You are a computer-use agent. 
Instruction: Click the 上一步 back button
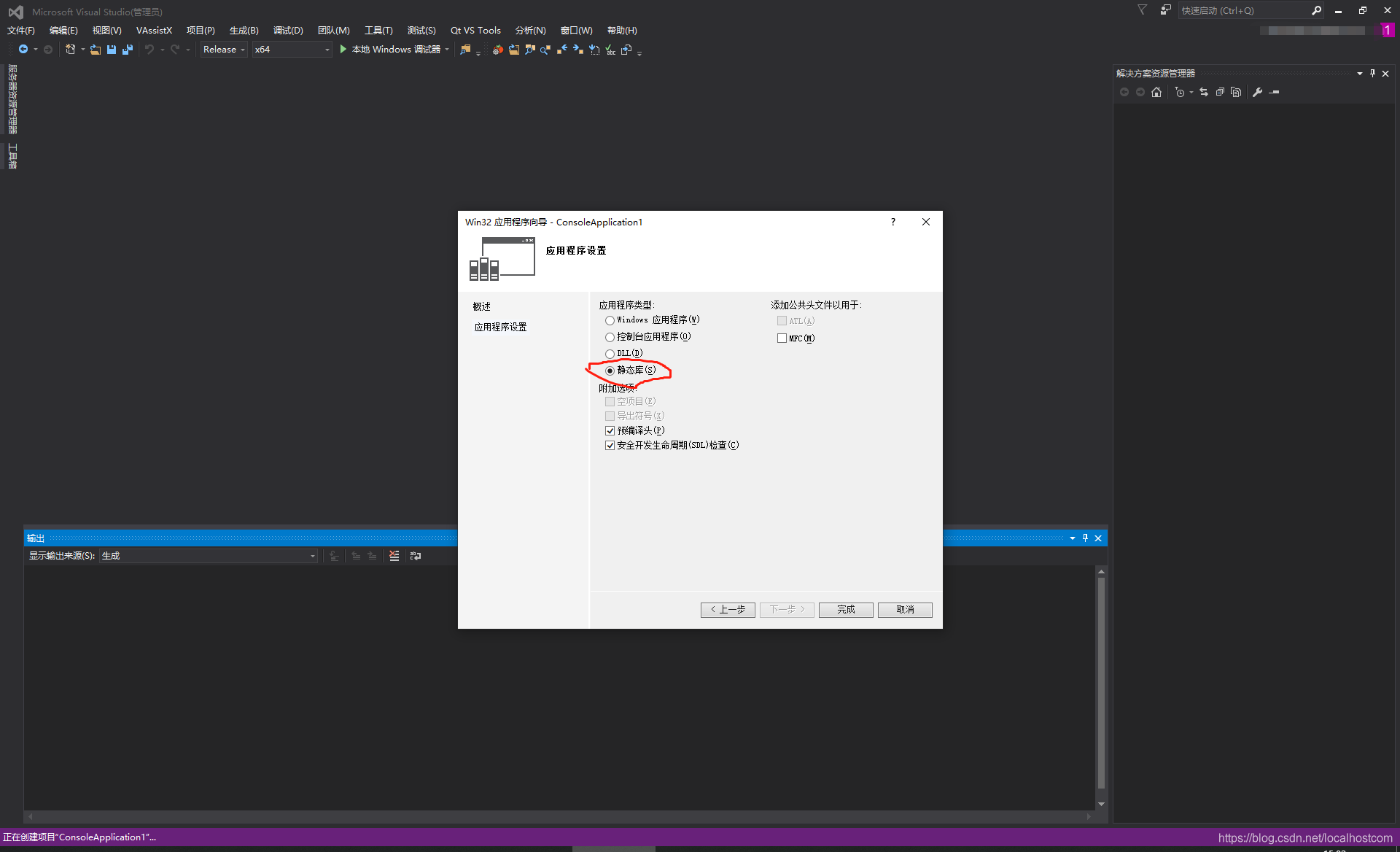[x=728, y=610]
